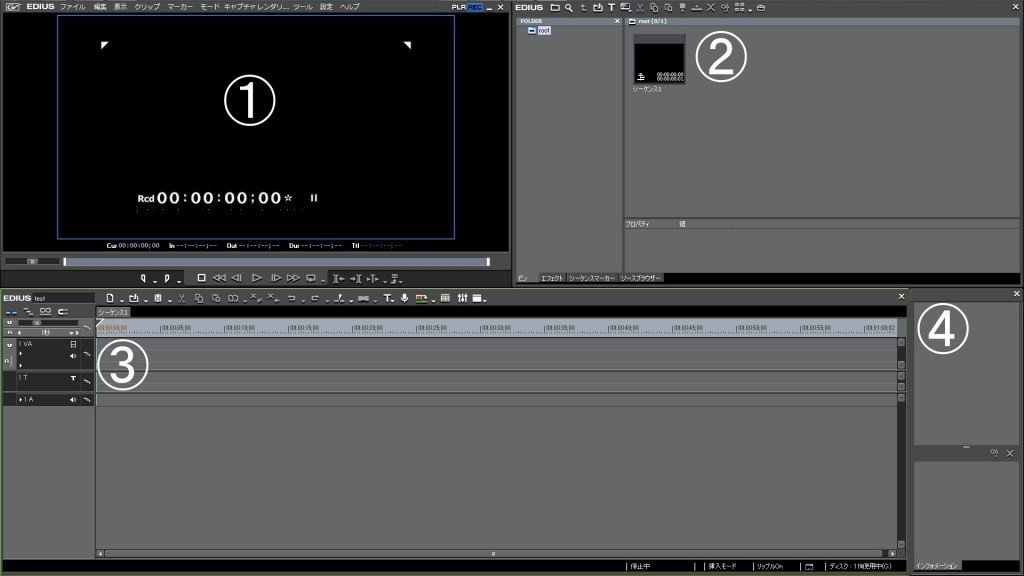Expand the 1 A audio track

(x=20, y=399)
